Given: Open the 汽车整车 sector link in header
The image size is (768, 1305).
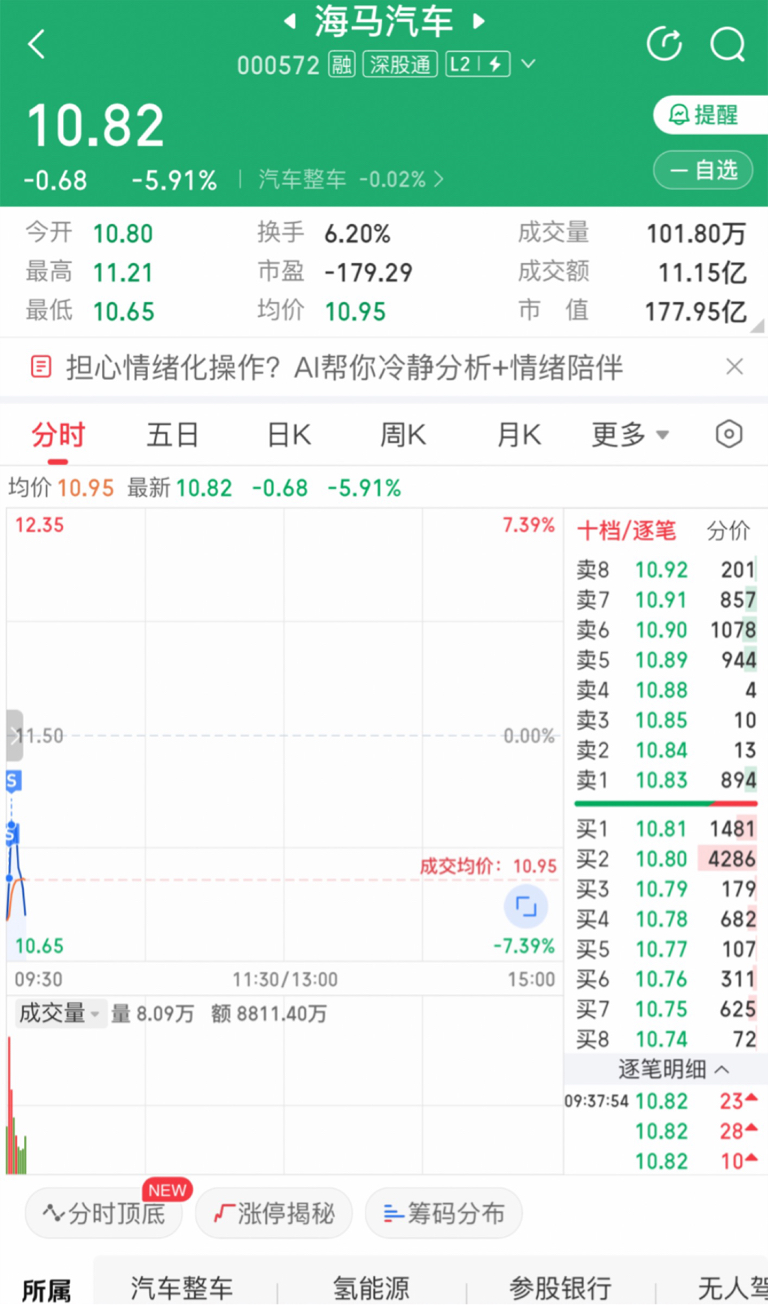Looking at the screenshot, I should [351, 180].
